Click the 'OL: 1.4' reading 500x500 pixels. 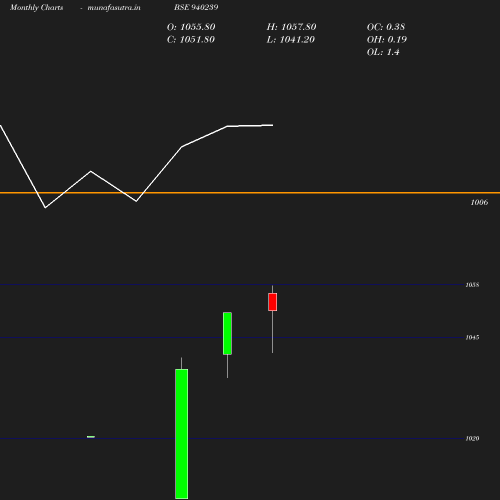[383, 52]
